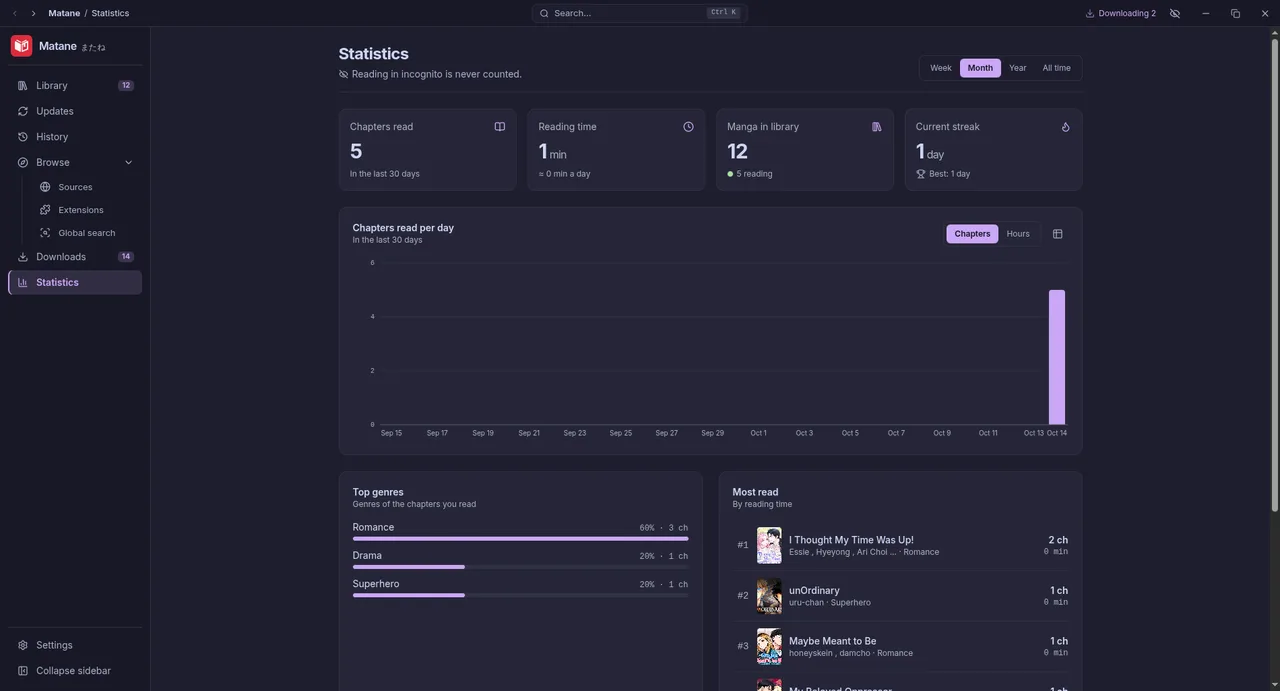The width and height of the screenshot is (1280, 691).
Task: Click the Library books icon in sidebar
Action: point(23,86)
